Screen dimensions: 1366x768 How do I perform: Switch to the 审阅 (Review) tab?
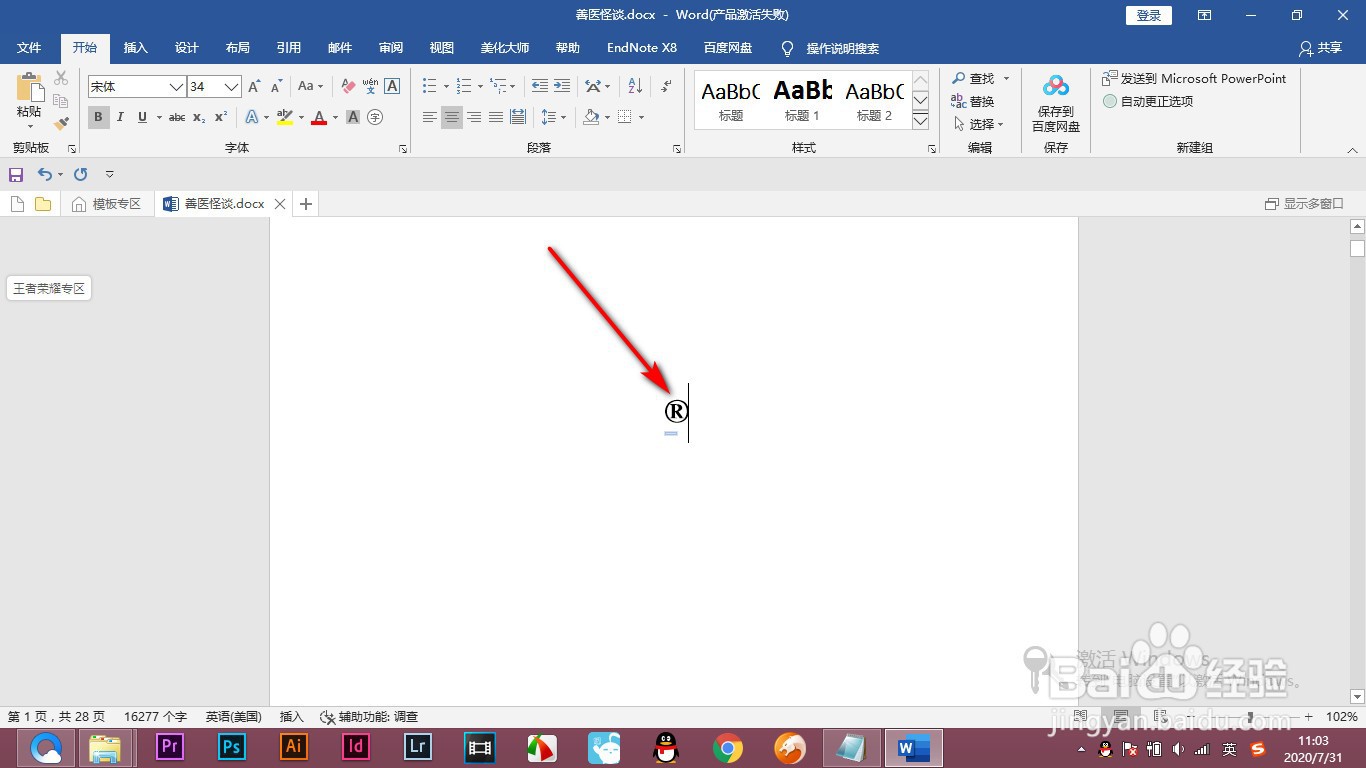point(391,48)
